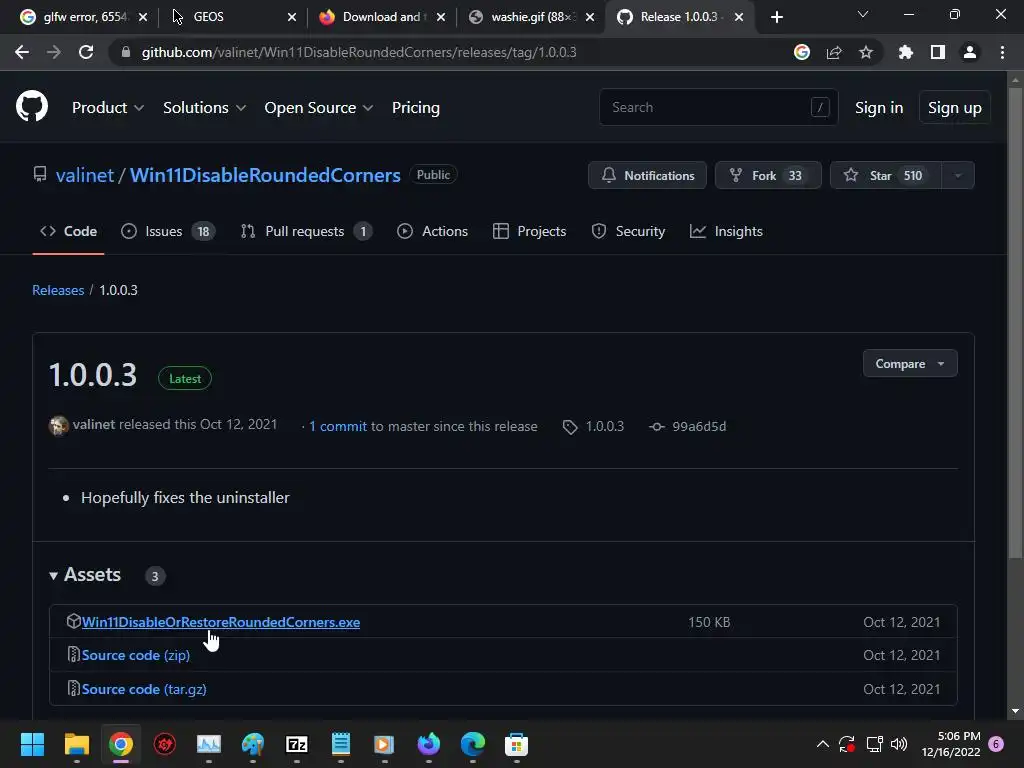
Task: Open the Chrome extensions puzzle icon
Action: pyautogui.click(x=906, y=52)
